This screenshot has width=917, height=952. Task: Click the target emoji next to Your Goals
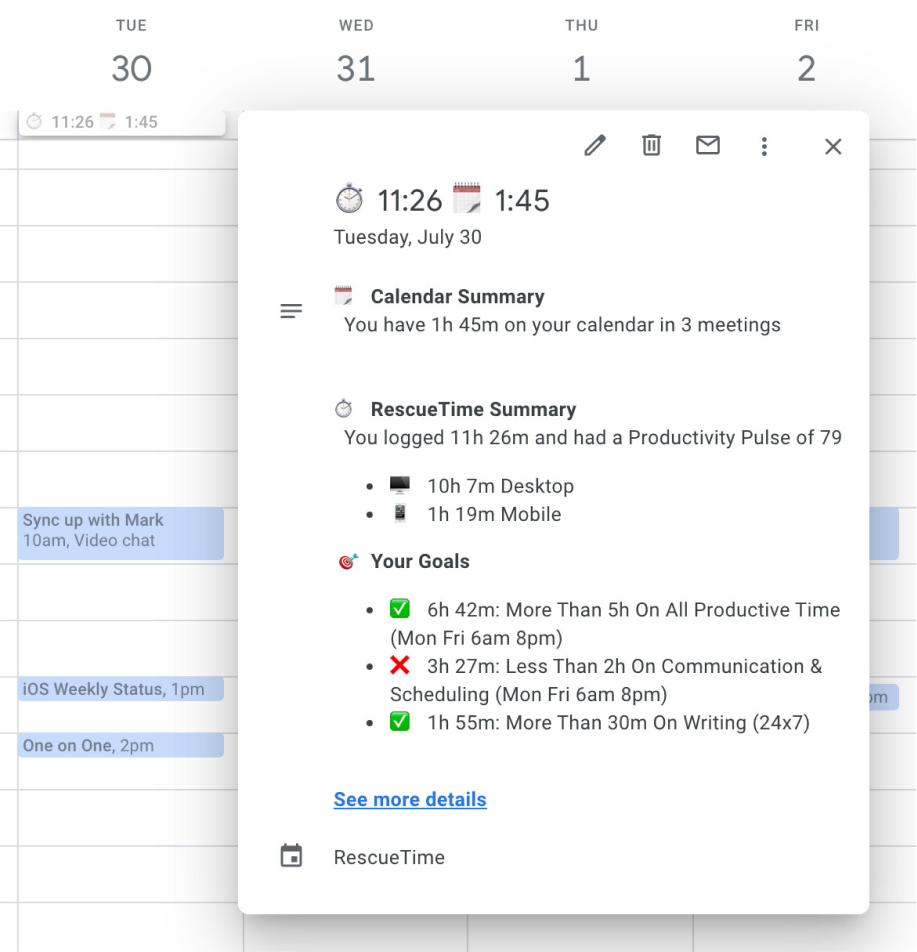(345, 562)
